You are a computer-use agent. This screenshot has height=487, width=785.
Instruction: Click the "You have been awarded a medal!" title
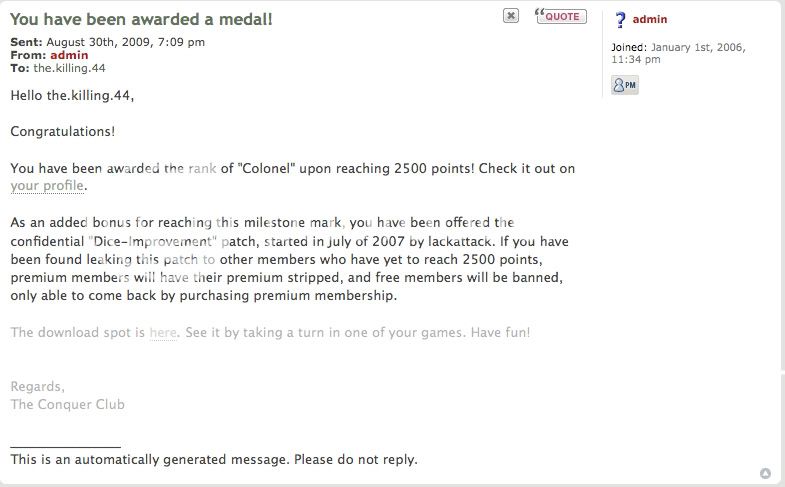[141, 19]
